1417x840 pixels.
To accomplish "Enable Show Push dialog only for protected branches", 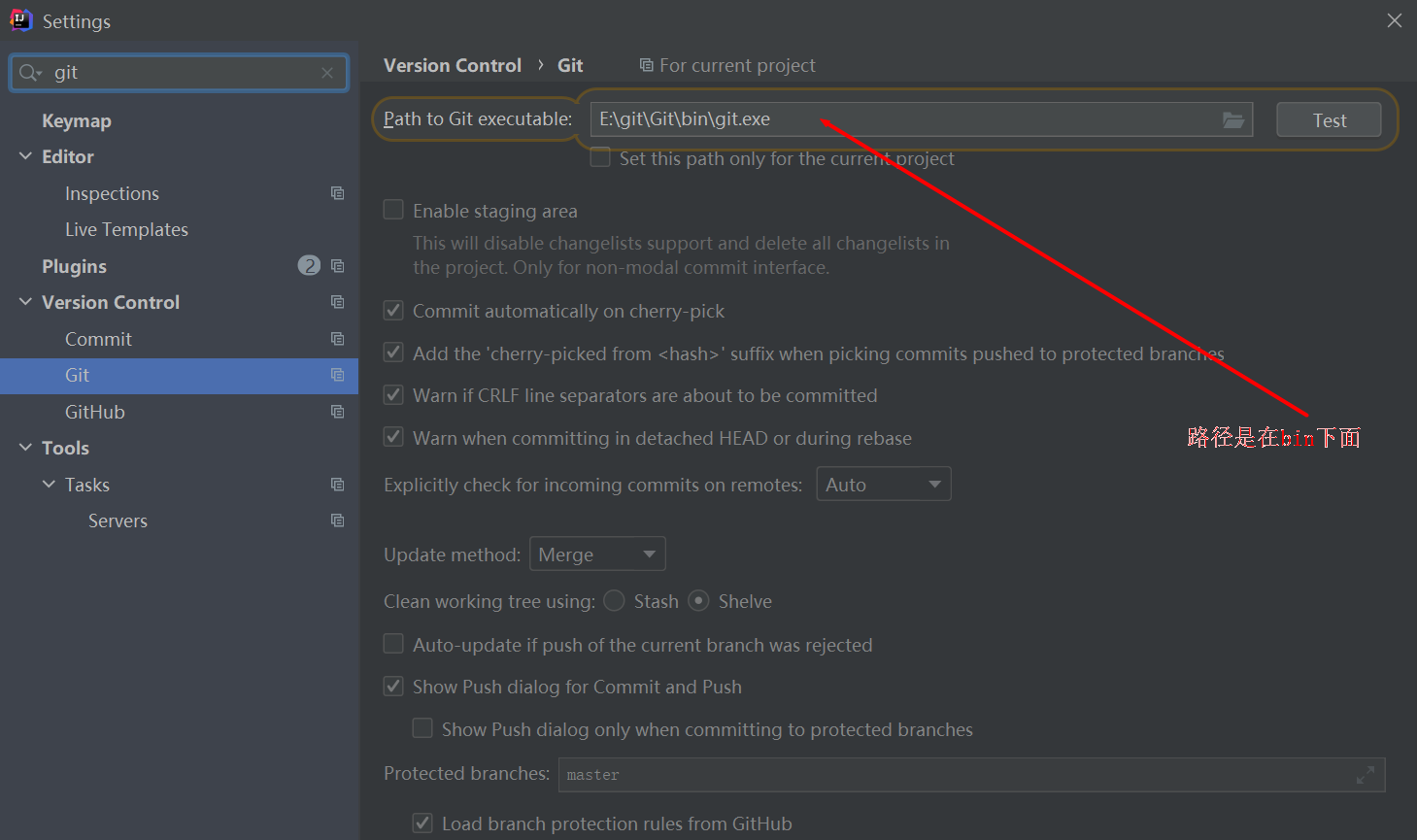I will (x=422, y=728).
